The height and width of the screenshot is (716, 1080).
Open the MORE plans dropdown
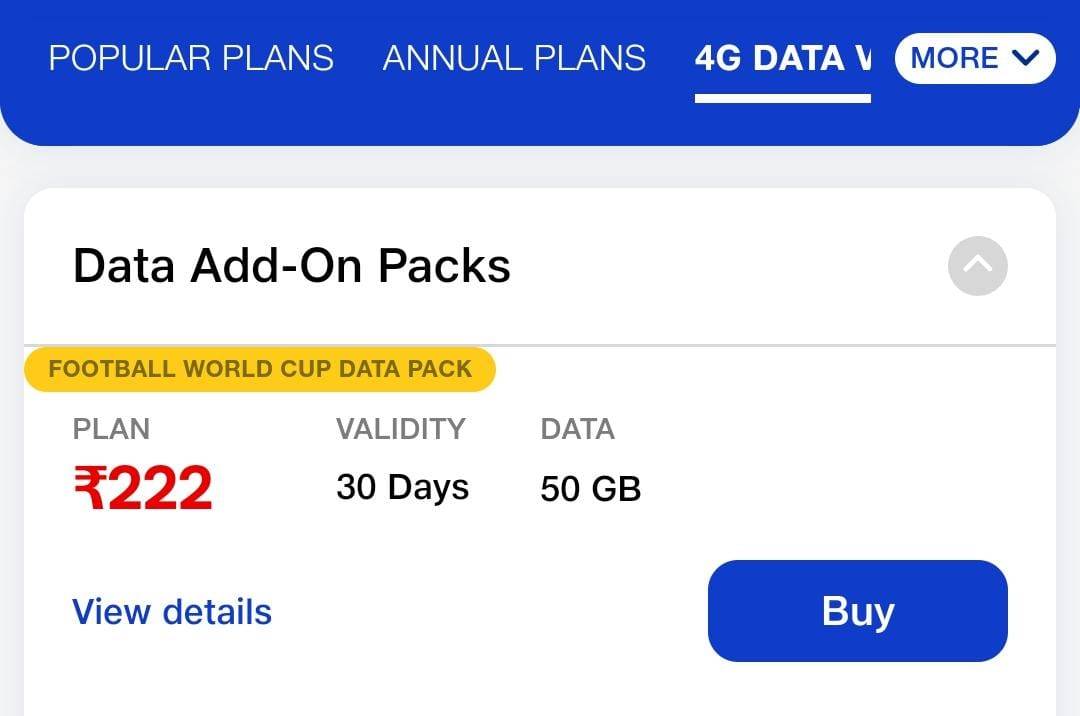pos(975,58)
